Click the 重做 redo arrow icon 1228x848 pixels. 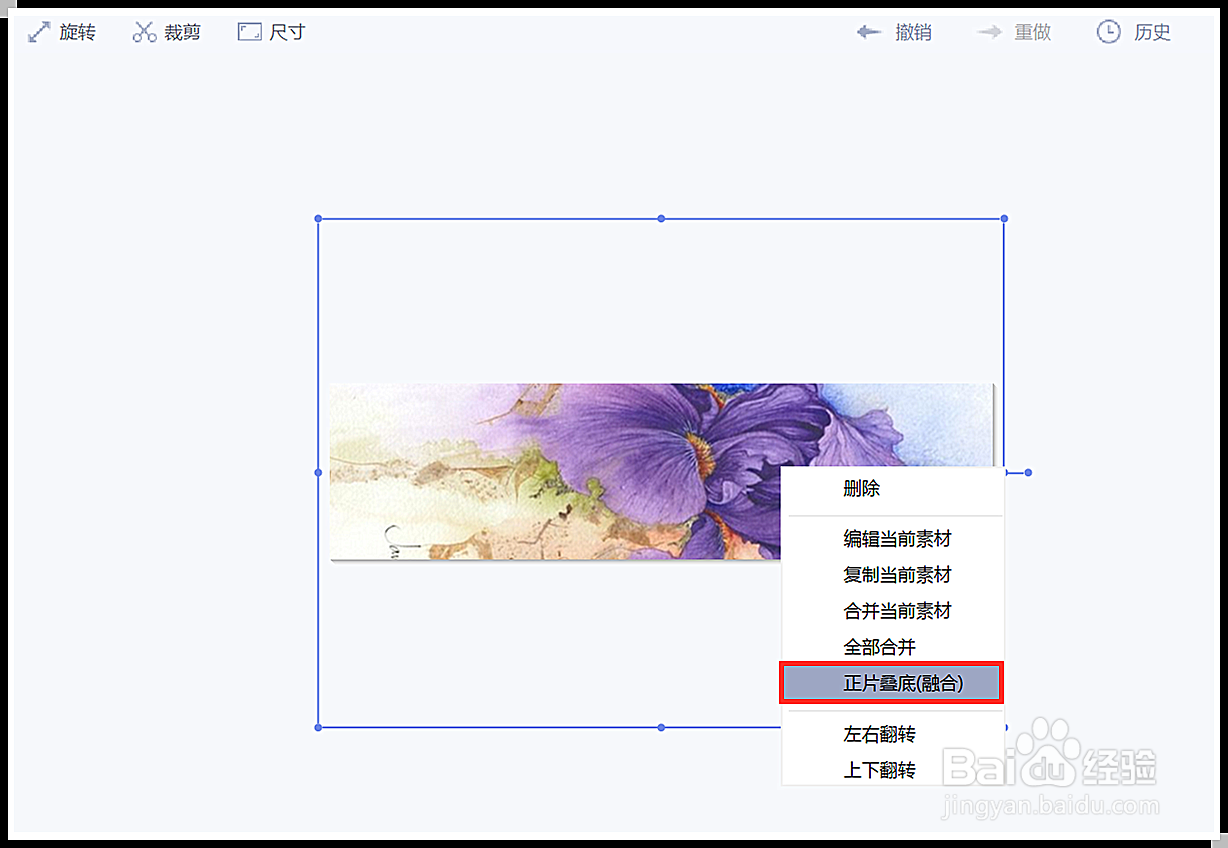pyautogui.click(x=989, y=31)
